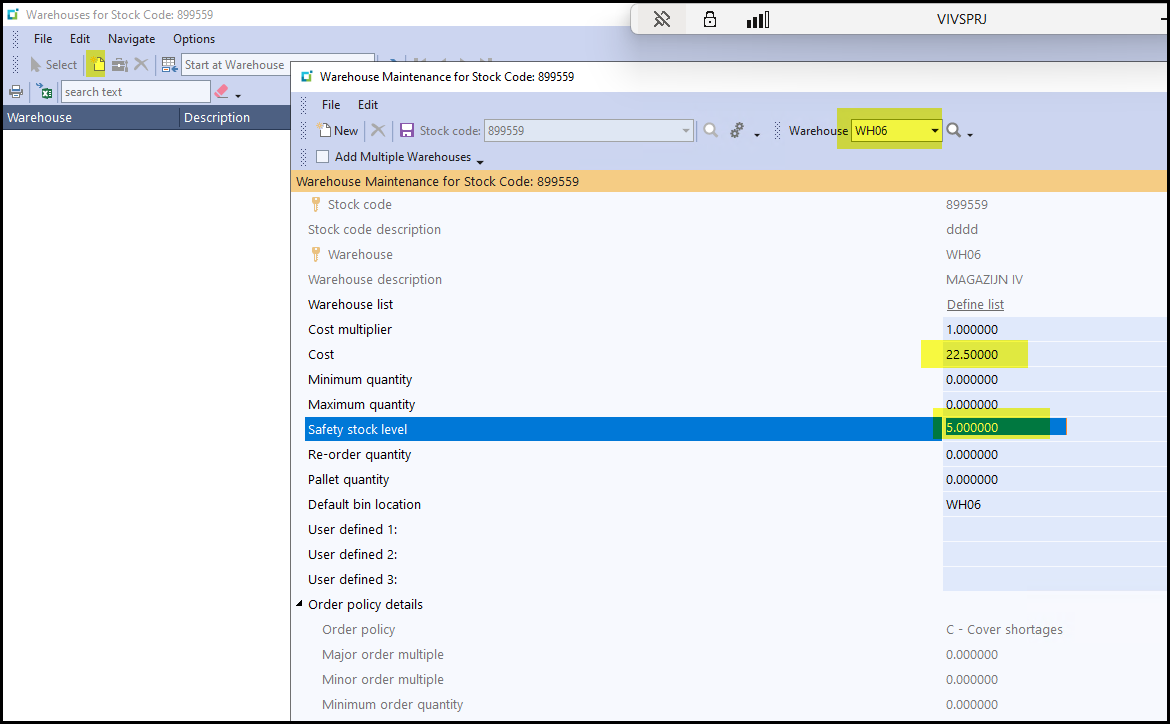Click the eraser clear-search icon
1170x724 pixels.
tap(222, 92)
